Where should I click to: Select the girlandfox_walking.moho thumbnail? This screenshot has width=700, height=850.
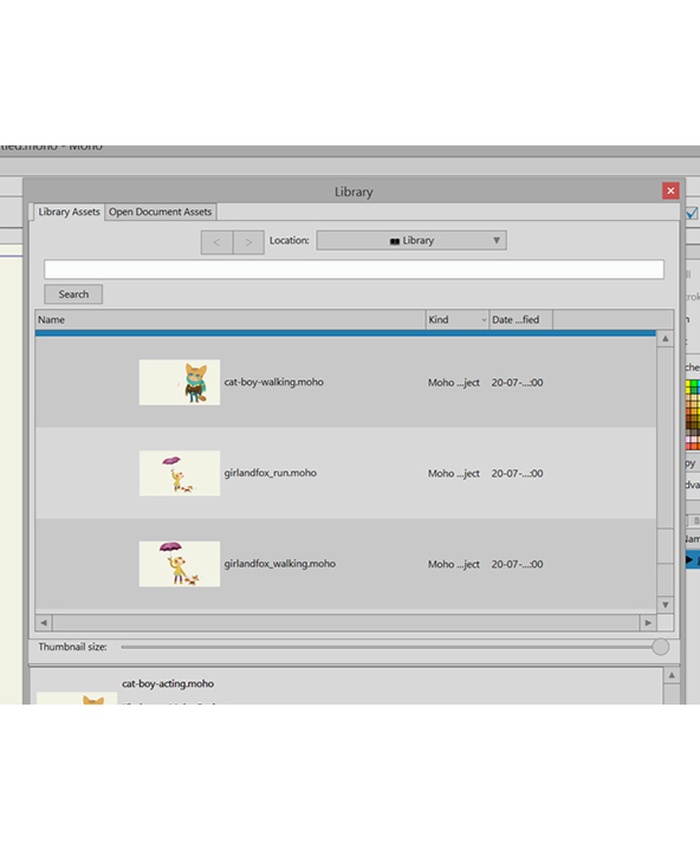click(180, 564)
